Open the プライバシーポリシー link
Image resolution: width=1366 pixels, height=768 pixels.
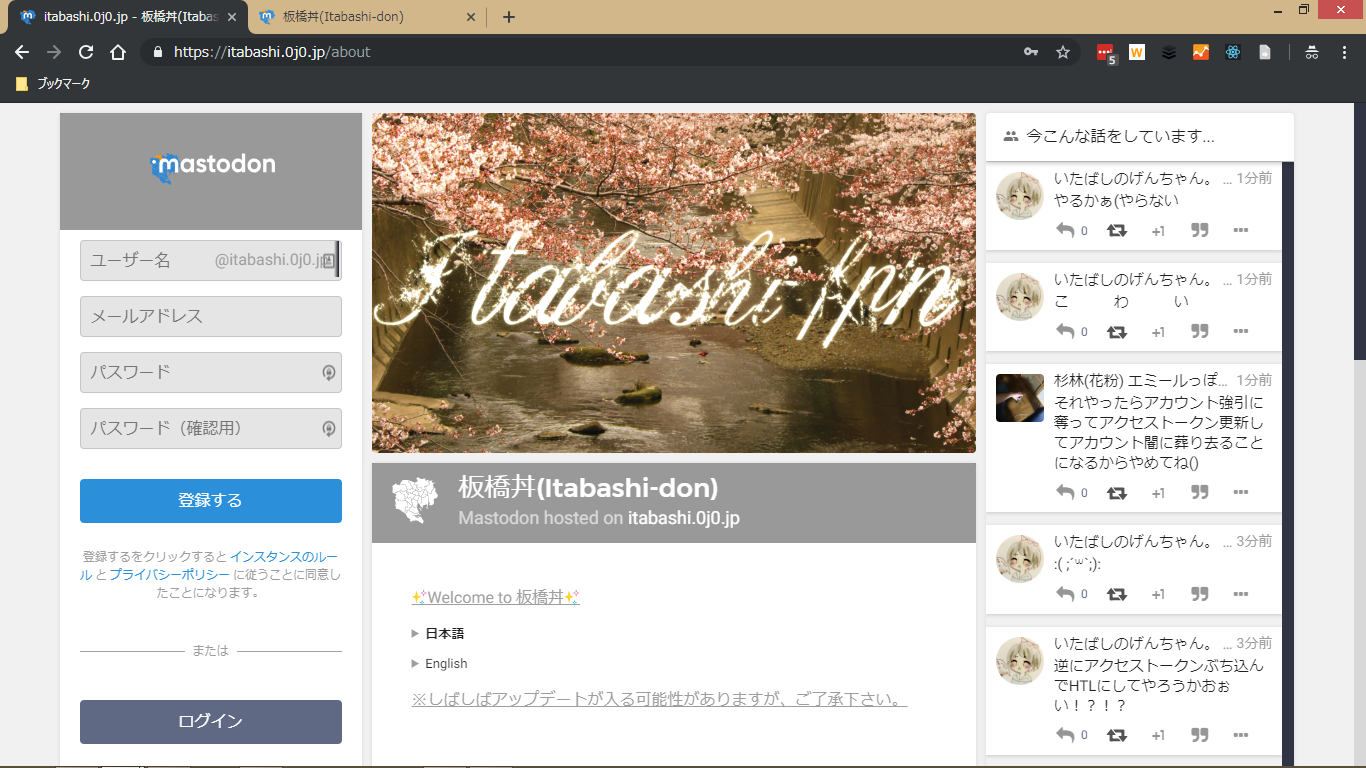pos(169,574)
